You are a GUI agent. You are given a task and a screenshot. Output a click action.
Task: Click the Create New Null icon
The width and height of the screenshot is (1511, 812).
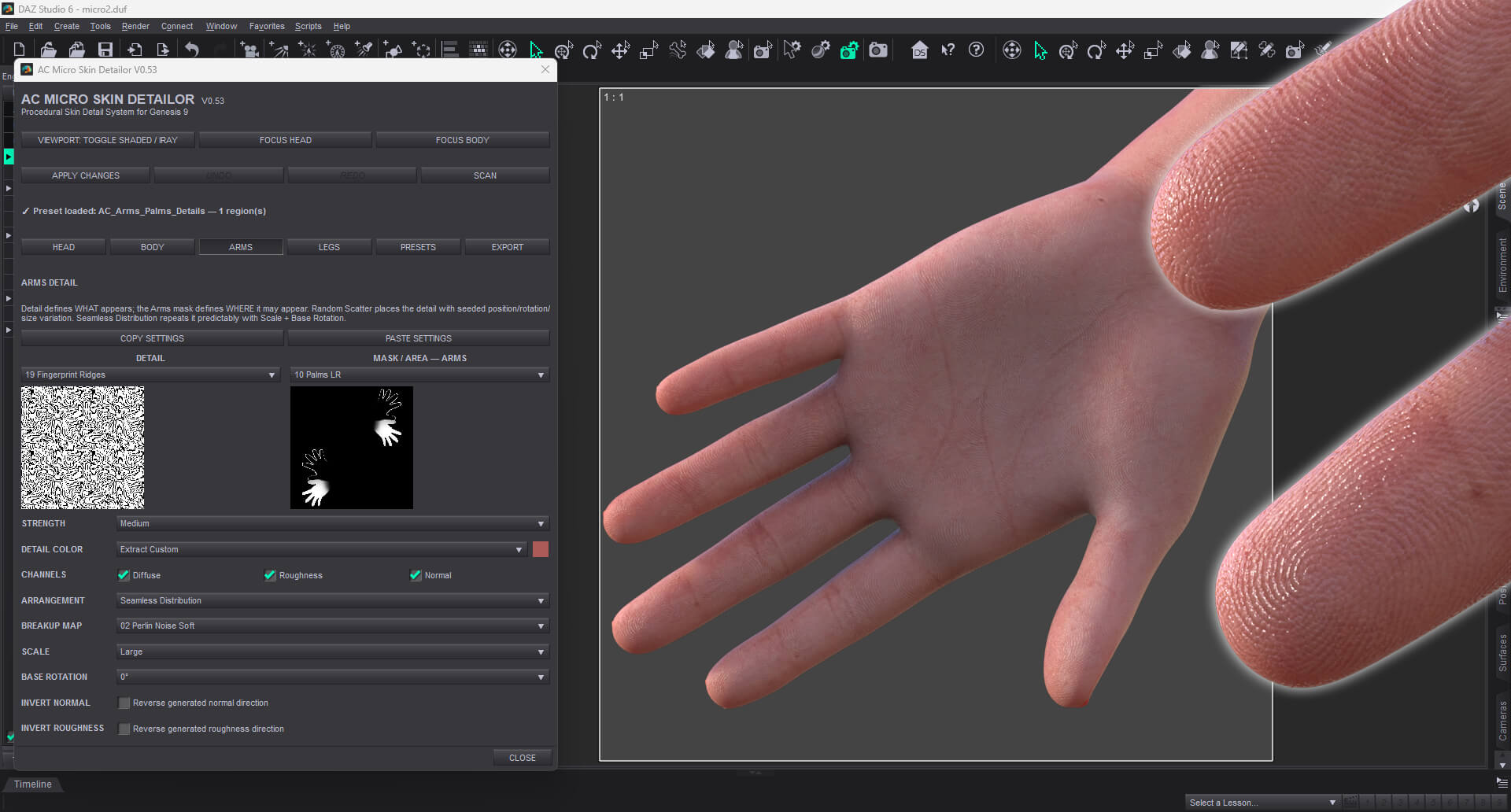click(x=393, y=50)
